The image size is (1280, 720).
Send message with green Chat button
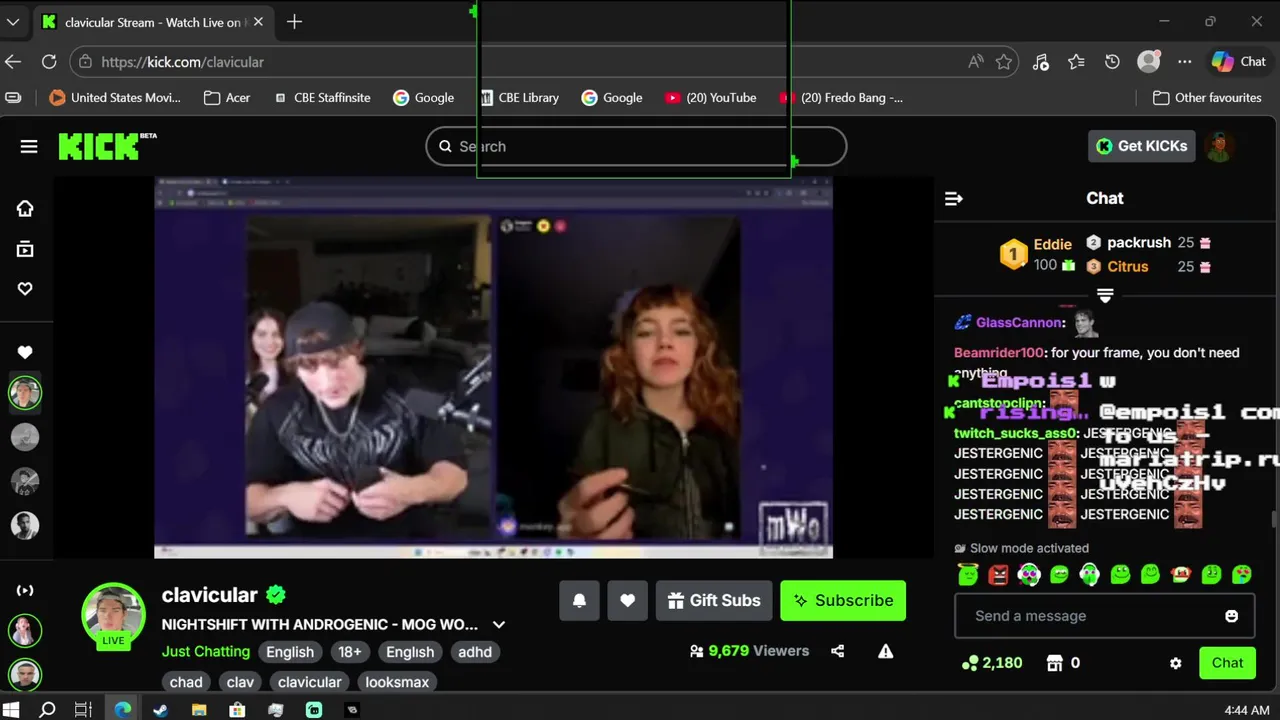point(1227,663)
